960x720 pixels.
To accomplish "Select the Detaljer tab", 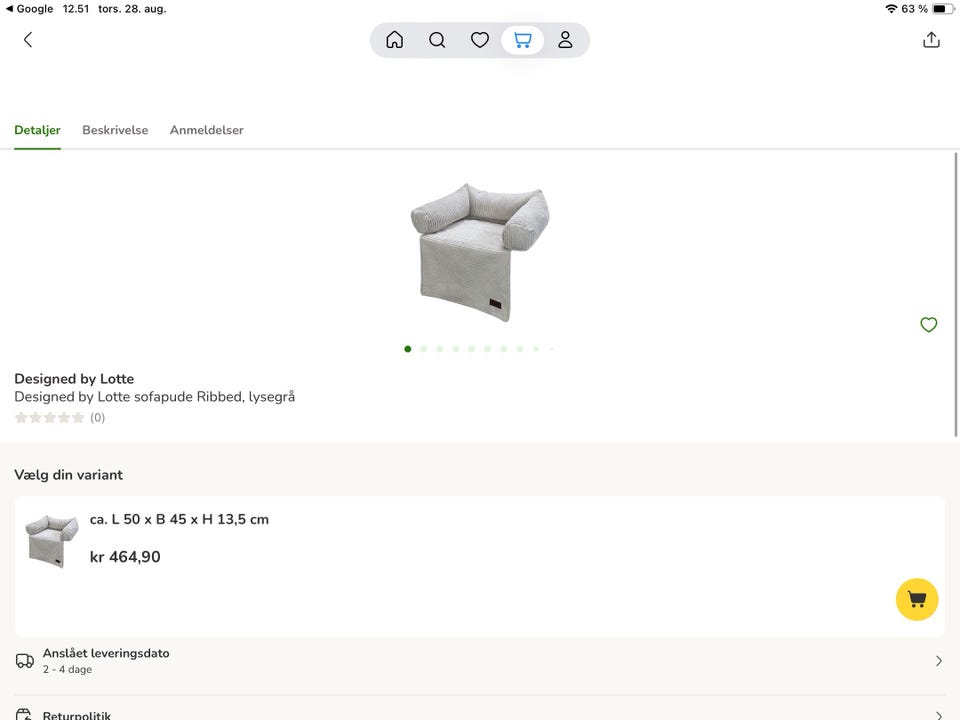I will click(37, 130).
